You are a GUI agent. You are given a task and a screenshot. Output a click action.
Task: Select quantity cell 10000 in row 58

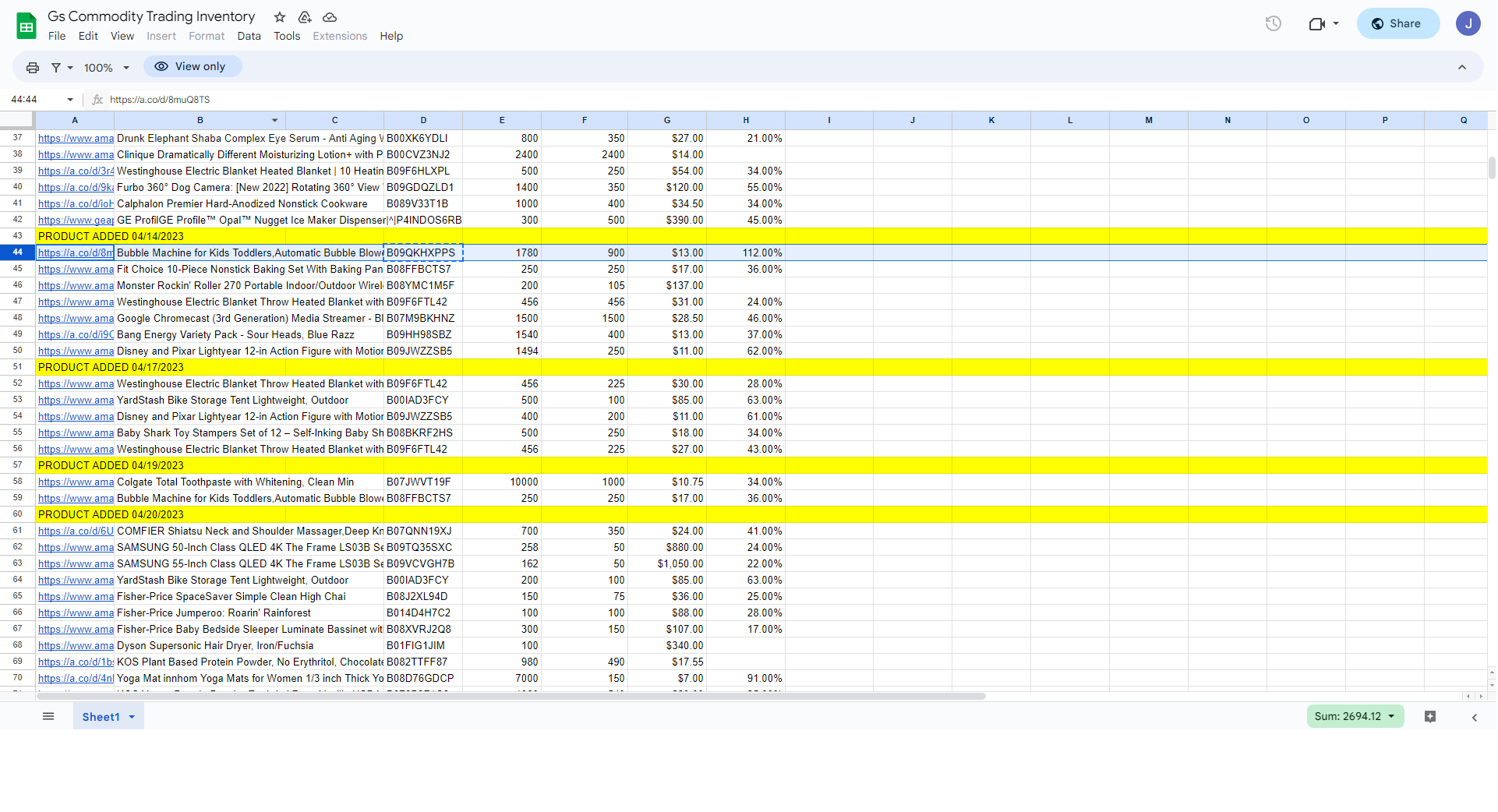502,482
